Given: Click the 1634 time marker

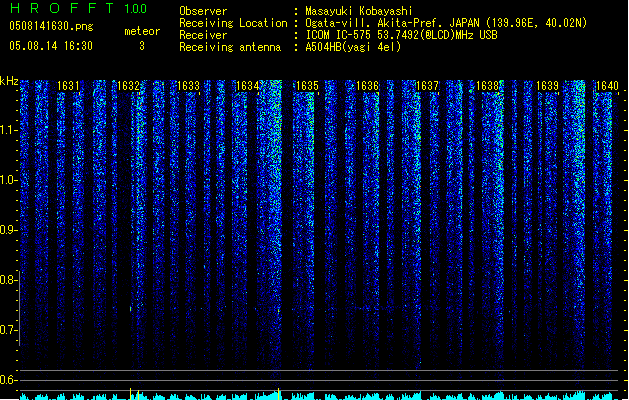Looking at the screenshot, I should tap(248, 86).
